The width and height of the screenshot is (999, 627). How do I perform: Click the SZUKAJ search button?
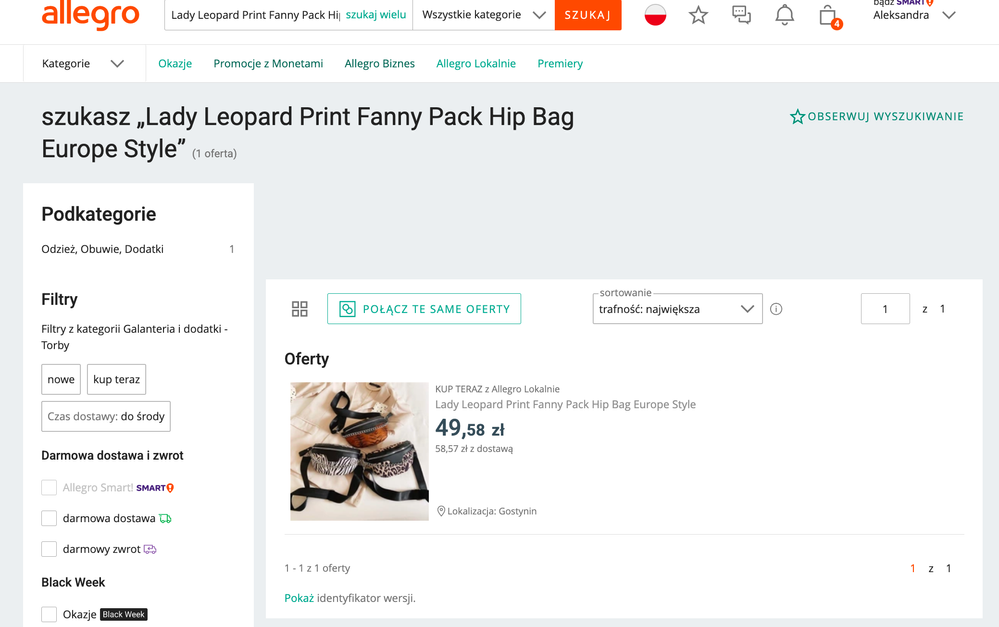click(587, 15)
